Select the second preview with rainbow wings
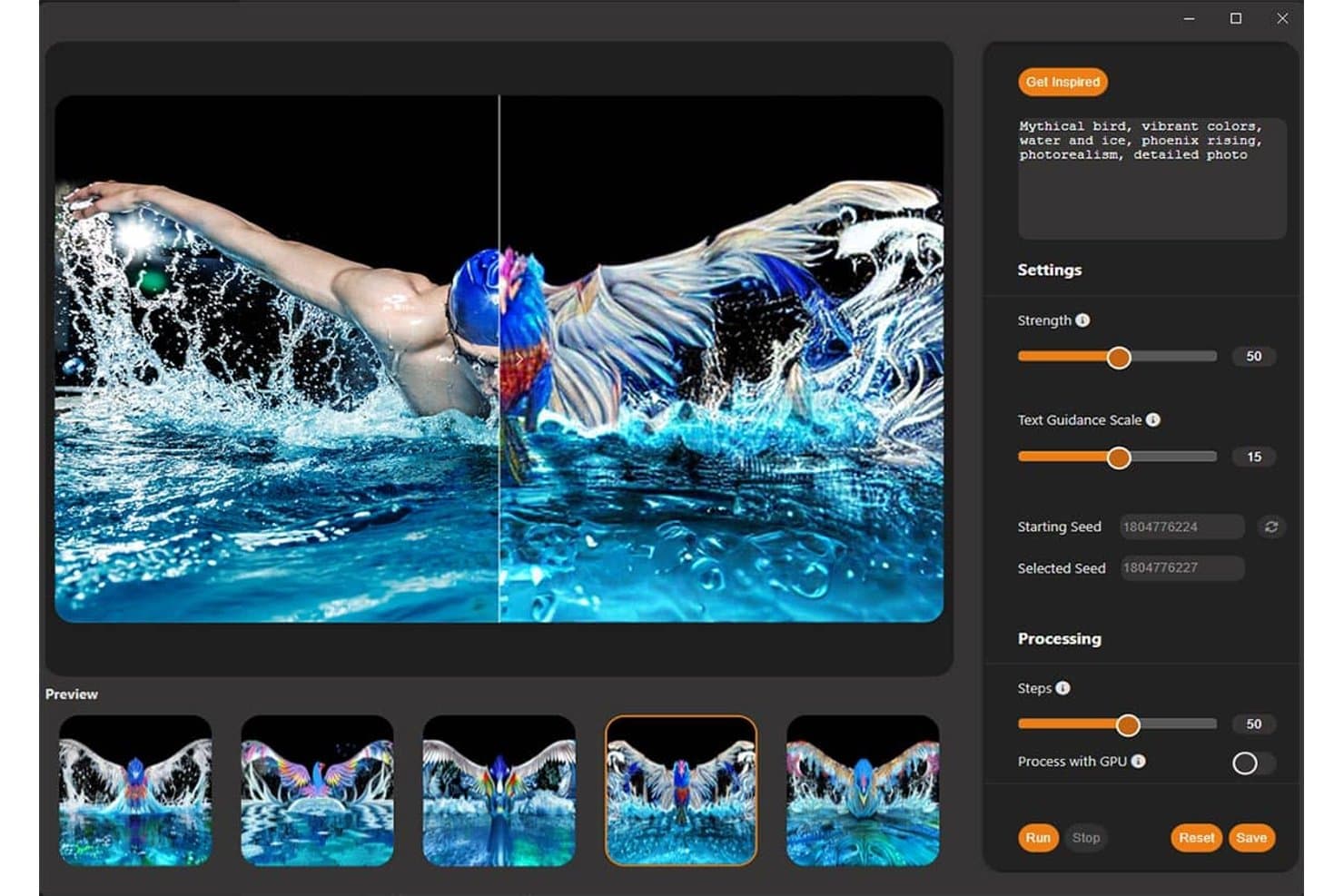The width and height of the screenshot is (1344, 896). pyautogui.click(x=317, y=790)
